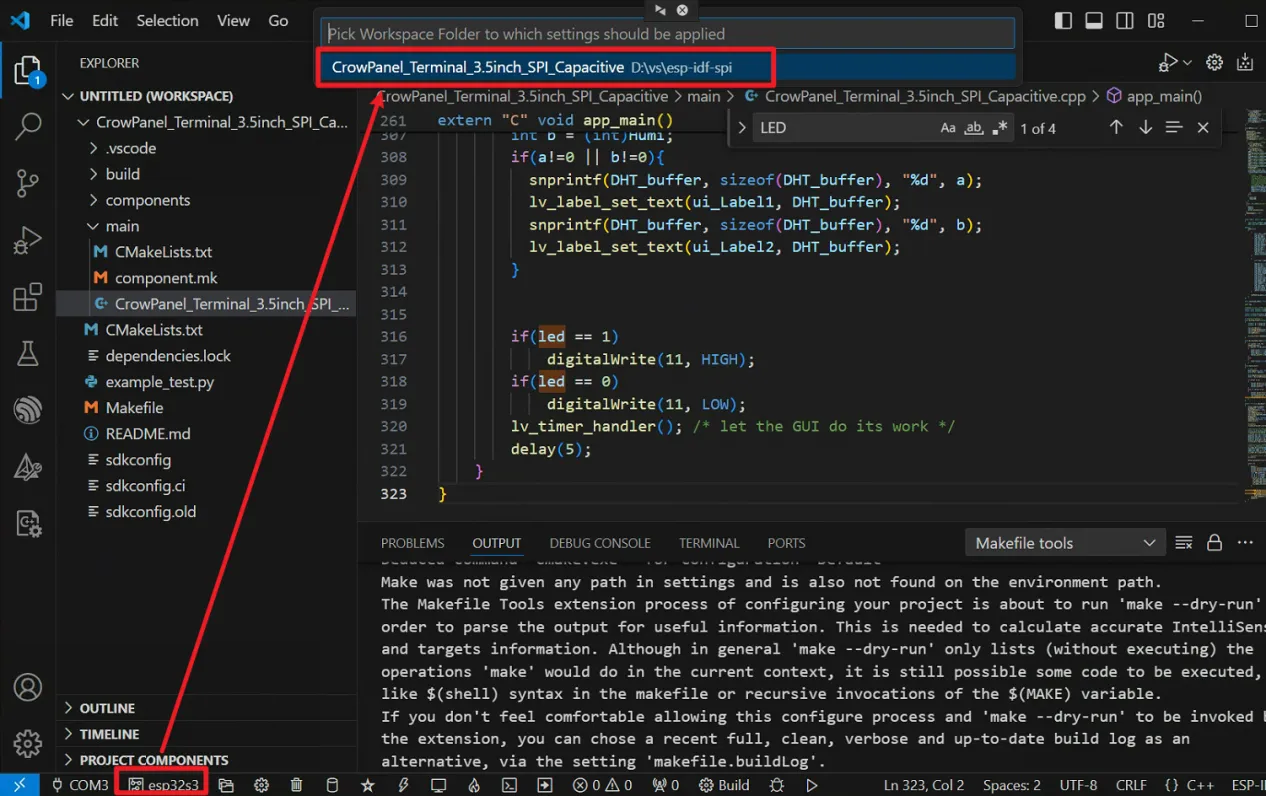Toggle the secondary side bar
The image size is (1266, 796).
[1125, 20]
